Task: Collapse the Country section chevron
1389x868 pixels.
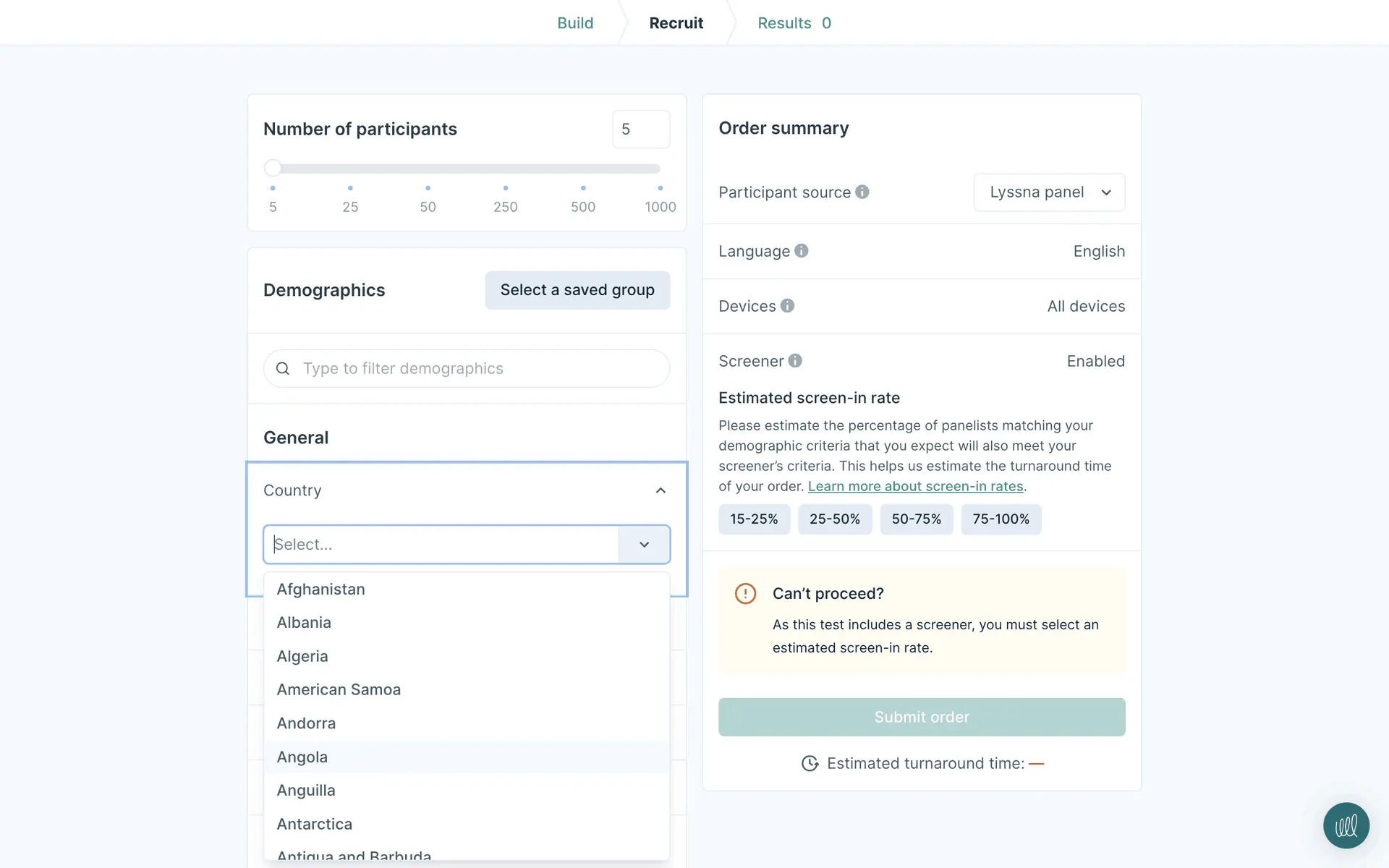Action: (x=660, y=490)
